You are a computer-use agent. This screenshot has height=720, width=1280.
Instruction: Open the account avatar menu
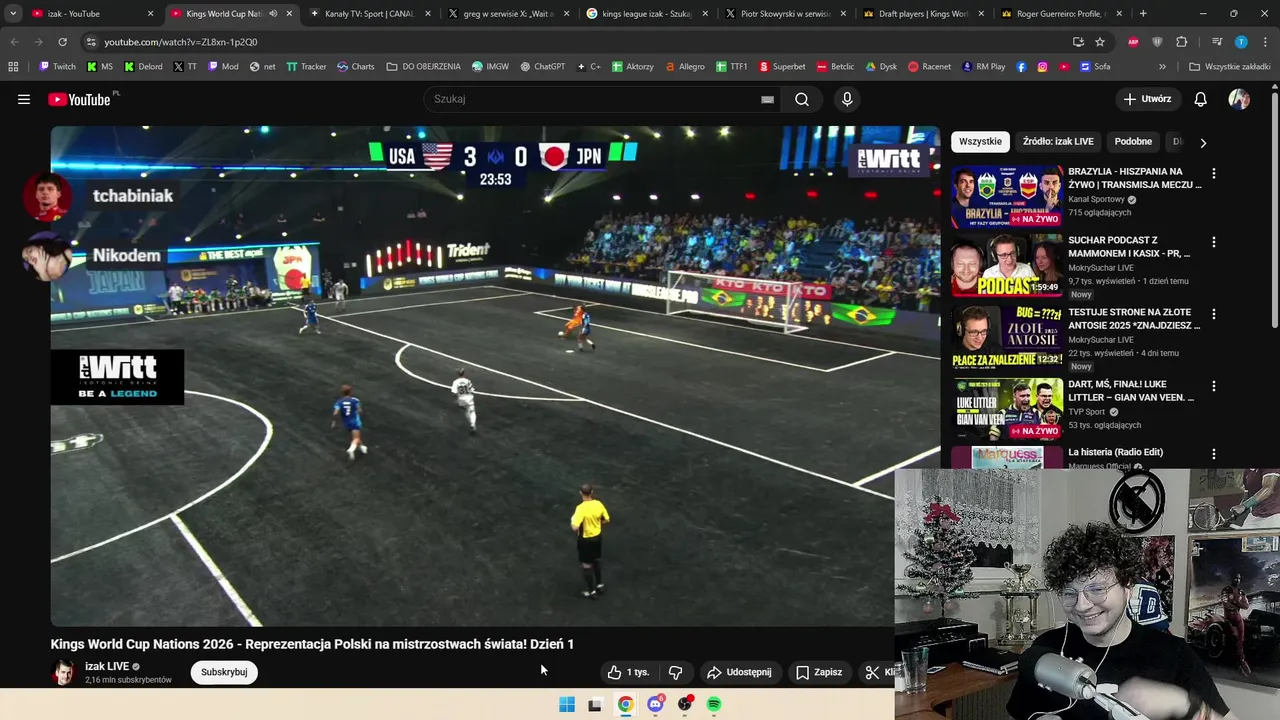click(1239, 99)
